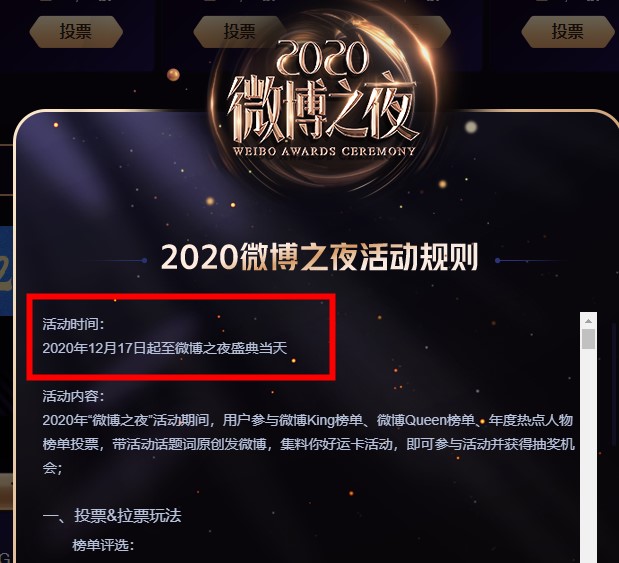619x563 pixels.
Task: Click the second 投票 vote button
Action: 239,32
